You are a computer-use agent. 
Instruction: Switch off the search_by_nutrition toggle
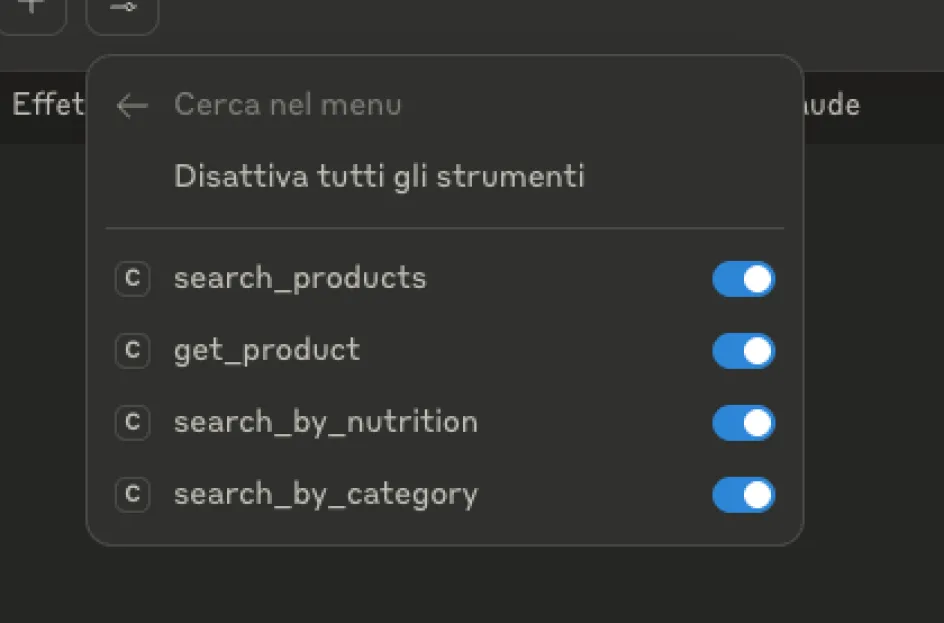743,423
